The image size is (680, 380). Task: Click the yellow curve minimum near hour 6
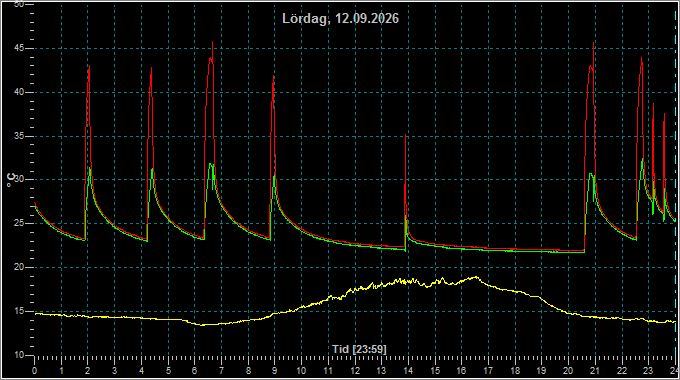tap(201, 325)
